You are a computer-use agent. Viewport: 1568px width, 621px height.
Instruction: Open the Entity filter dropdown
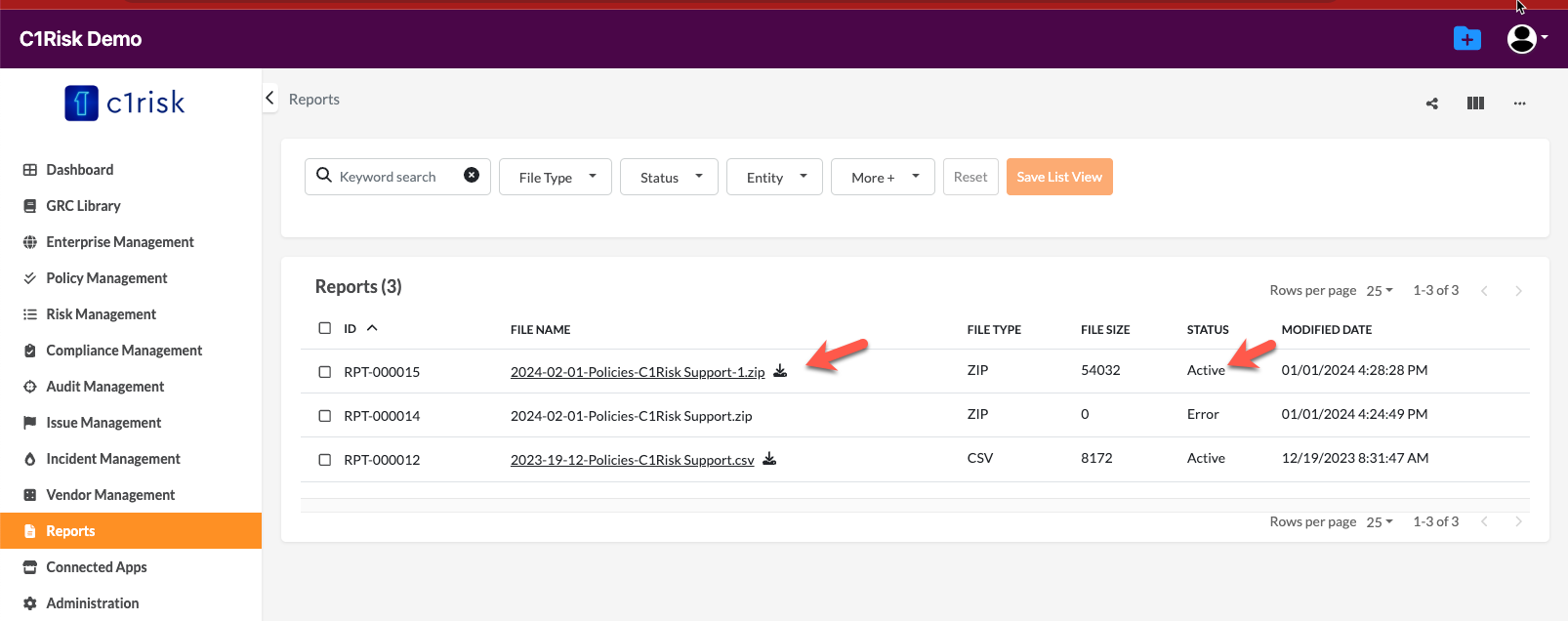point(774,177)
